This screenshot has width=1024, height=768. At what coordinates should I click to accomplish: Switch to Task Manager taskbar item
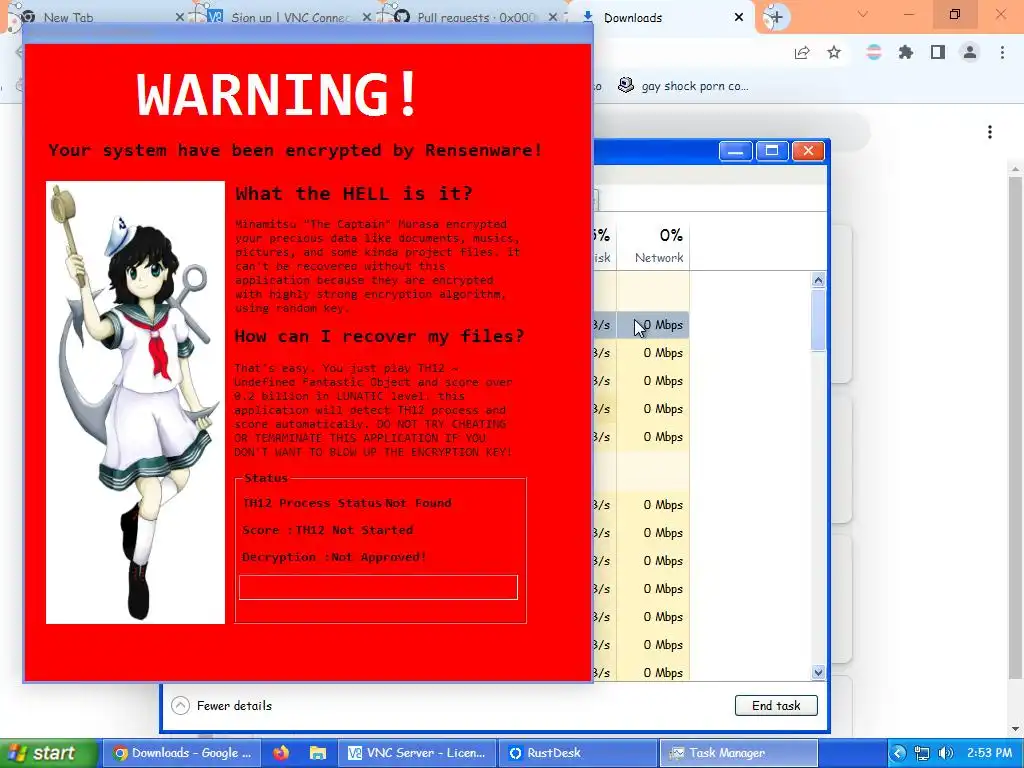pos(739,753)
